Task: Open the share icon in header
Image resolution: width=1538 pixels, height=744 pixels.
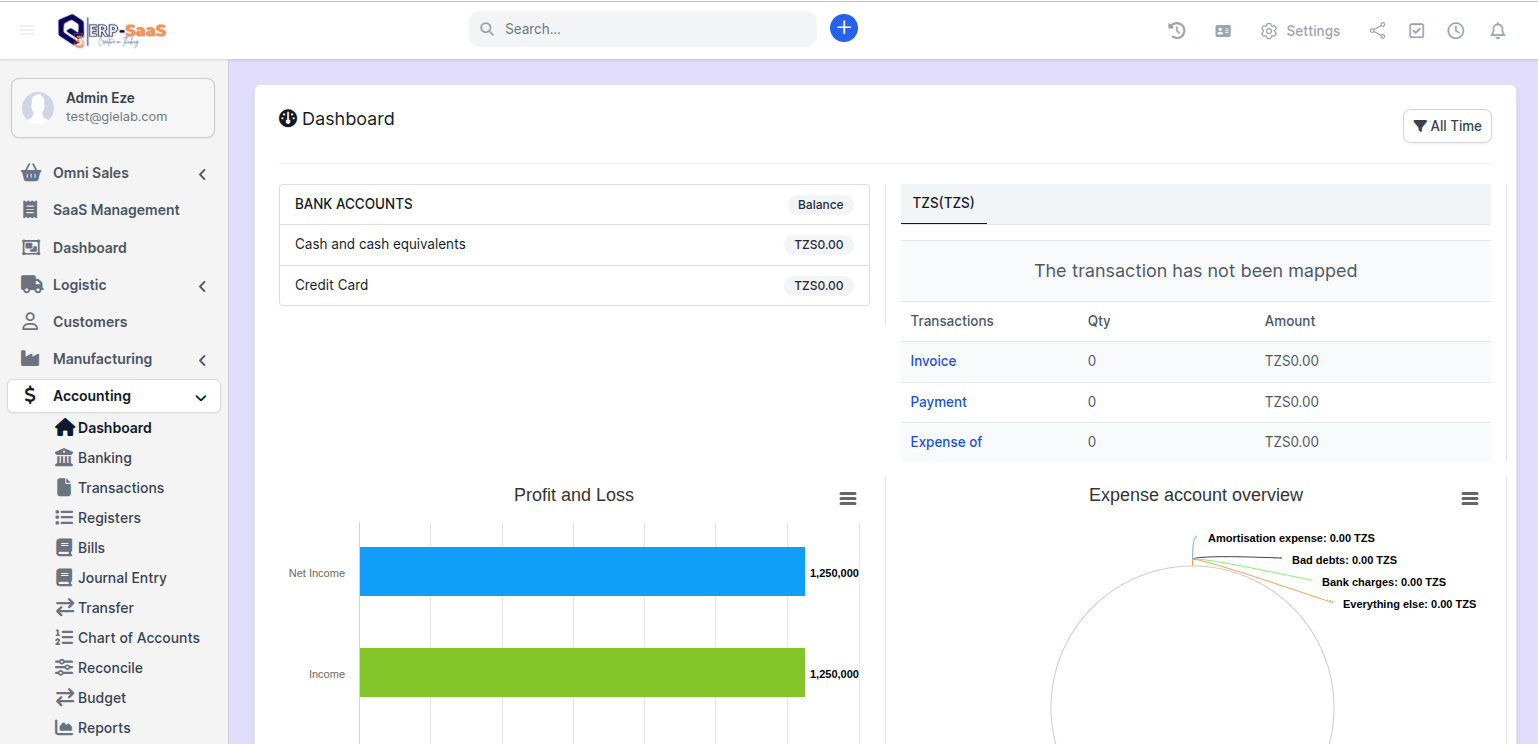Action: tap(1377, 31)
